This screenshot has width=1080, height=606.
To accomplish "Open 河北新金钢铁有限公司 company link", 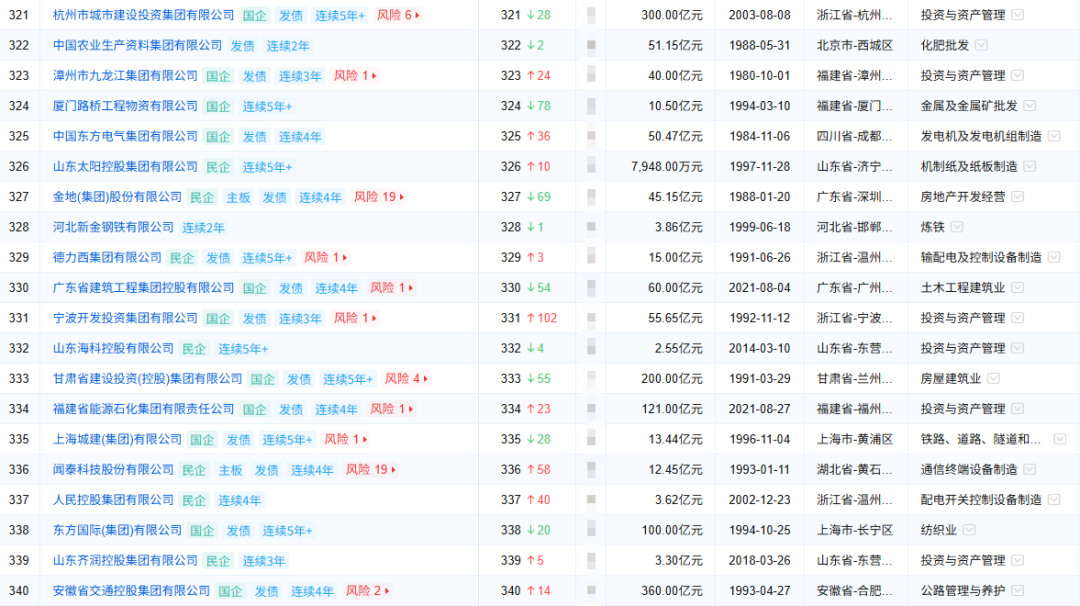I will point(113,227).
